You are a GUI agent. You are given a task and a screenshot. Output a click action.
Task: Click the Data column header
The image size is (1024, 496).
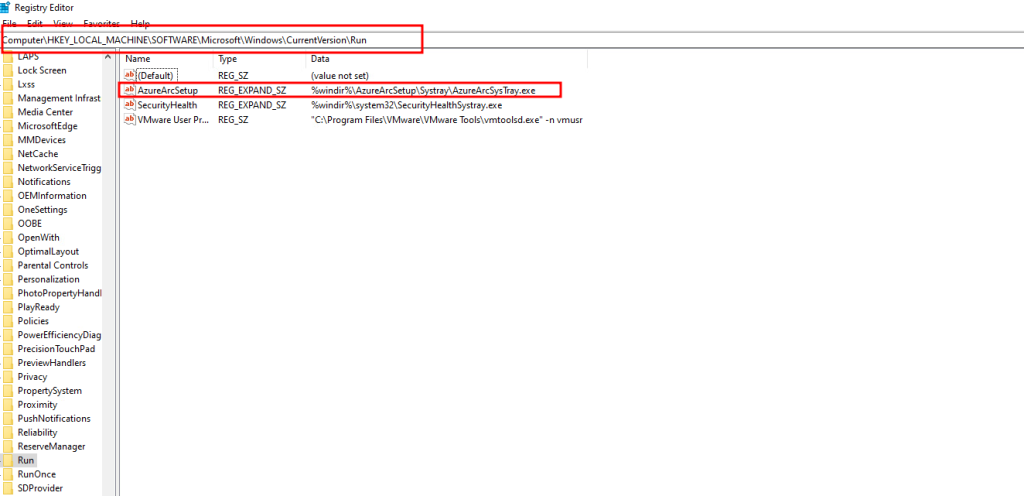[x=322, y=59]
